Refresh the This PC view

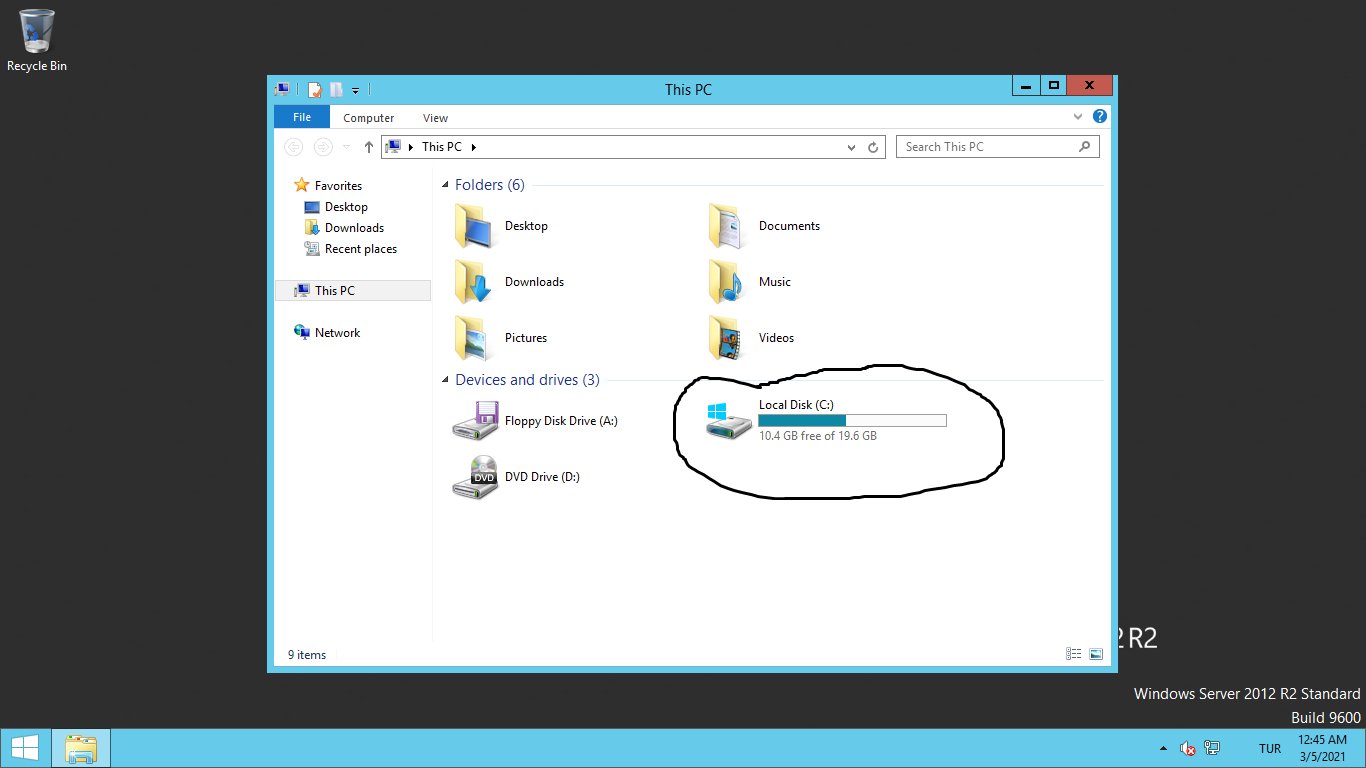click(x=873, y=147)
